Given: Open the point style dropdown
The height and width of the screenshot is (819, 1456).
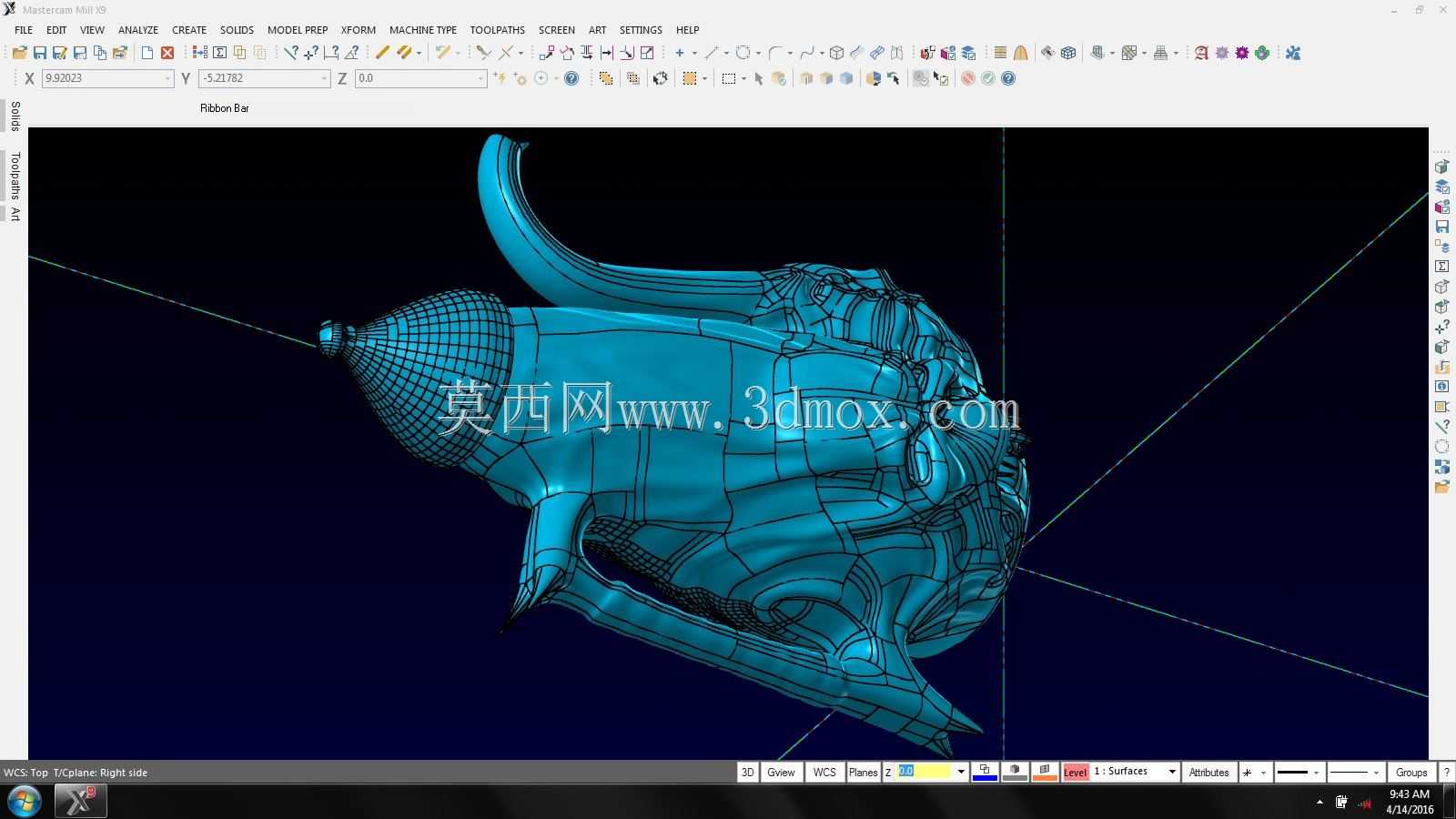Looking at the screenshot, I should coord(1263,773).
